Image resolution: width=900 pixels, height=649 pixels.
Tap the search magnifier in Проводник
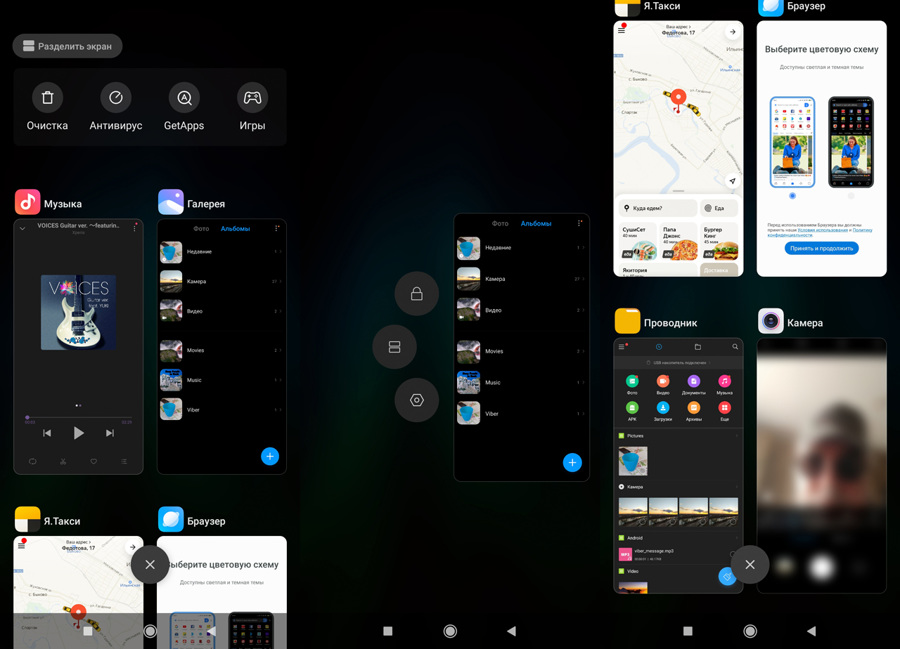735,347
